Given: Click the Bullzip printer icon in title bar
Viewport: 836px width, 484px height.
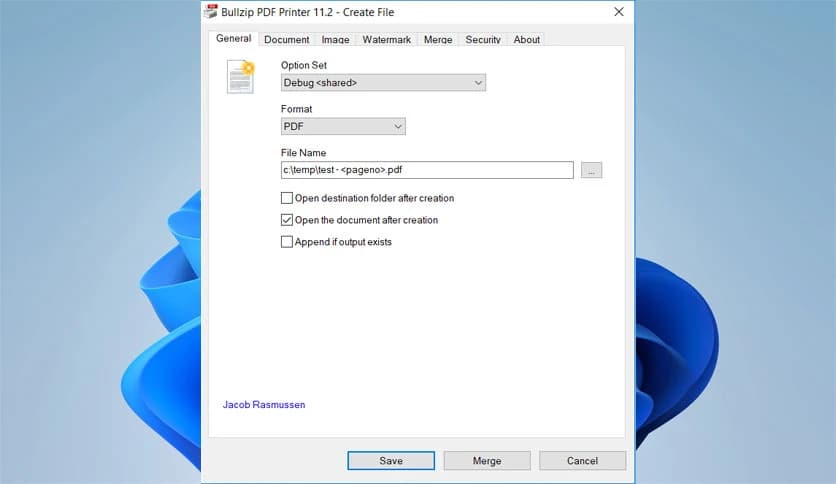Looking at the screenshot, I should 211,11.
